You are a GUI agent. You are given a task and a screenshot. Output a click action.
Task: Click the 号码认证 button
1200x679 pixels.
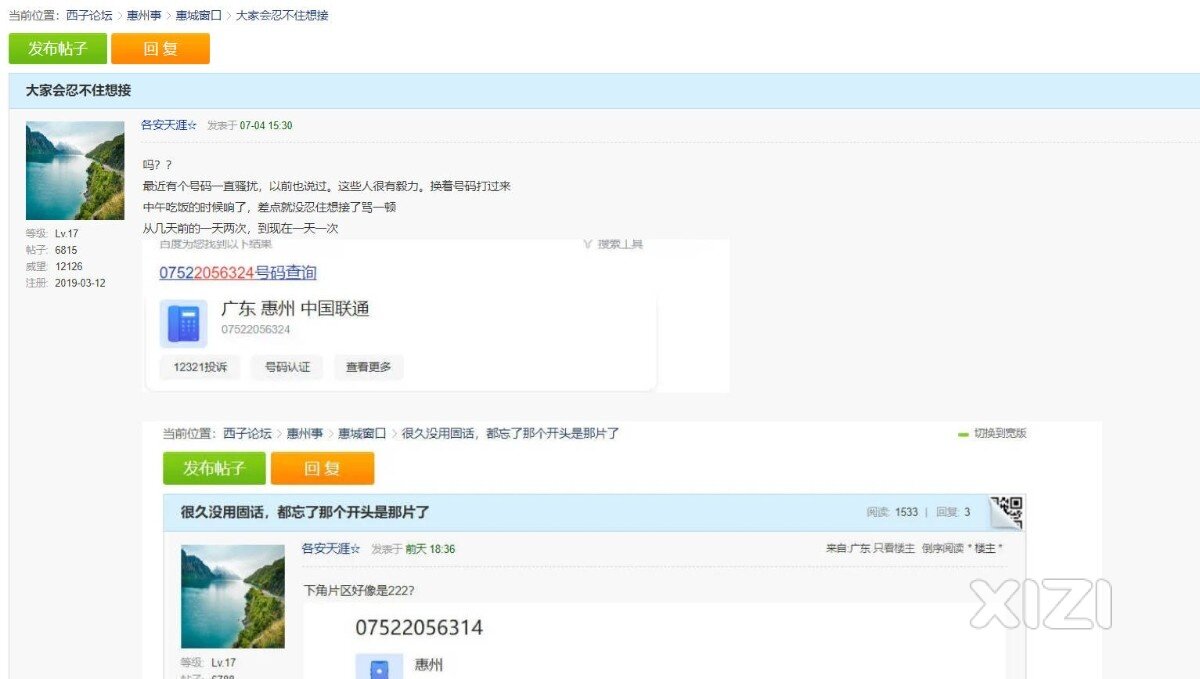click(287, 367)
